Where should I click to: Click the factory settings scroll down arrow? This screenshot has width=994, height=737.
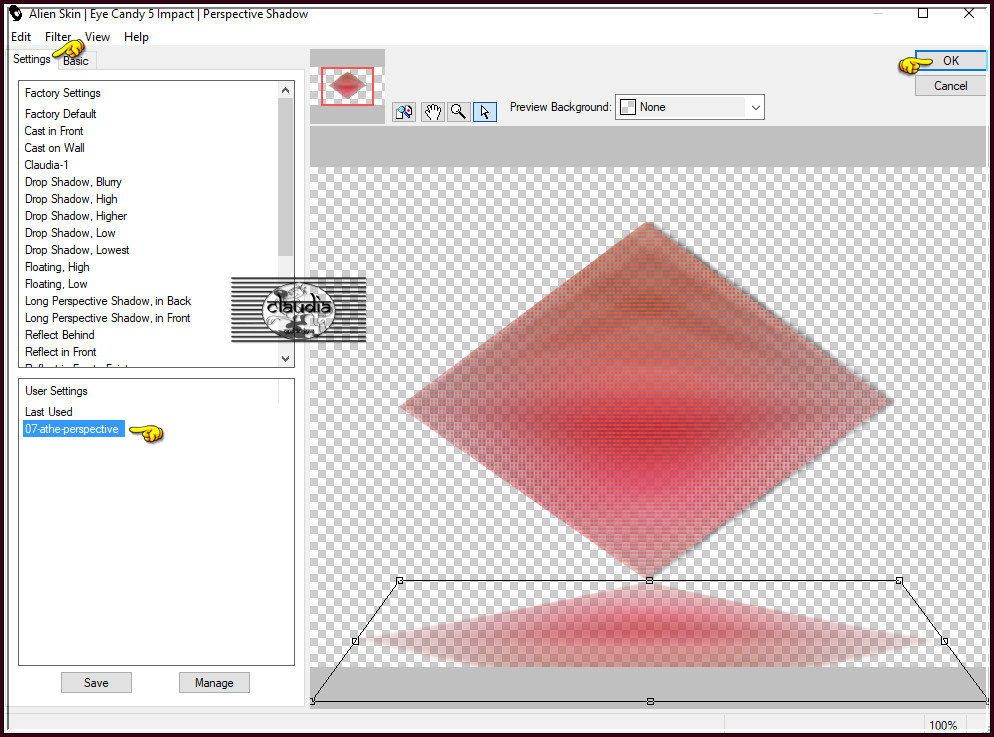[x=286, y=358]
